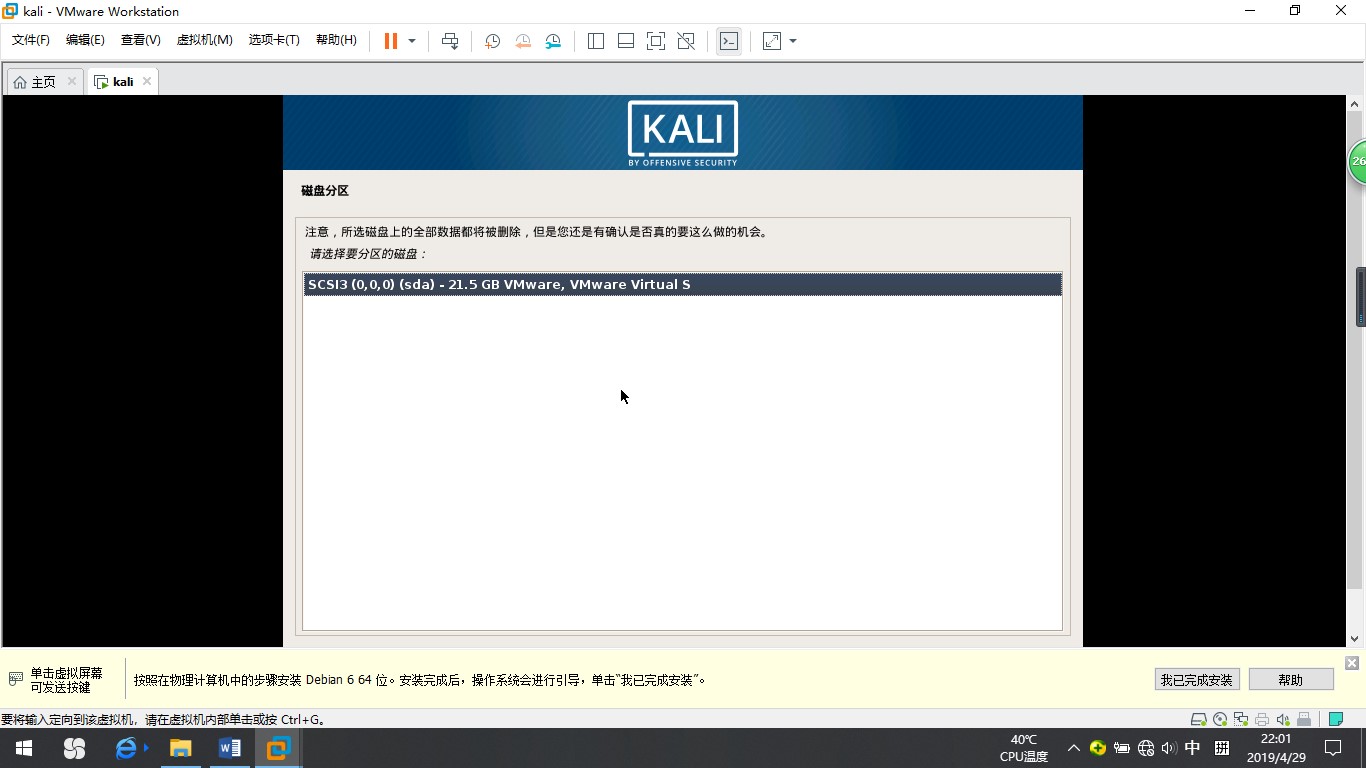Click the 拼 IME mode indicator
This screenshot has width=1366, height=768.
point(1222,748)
